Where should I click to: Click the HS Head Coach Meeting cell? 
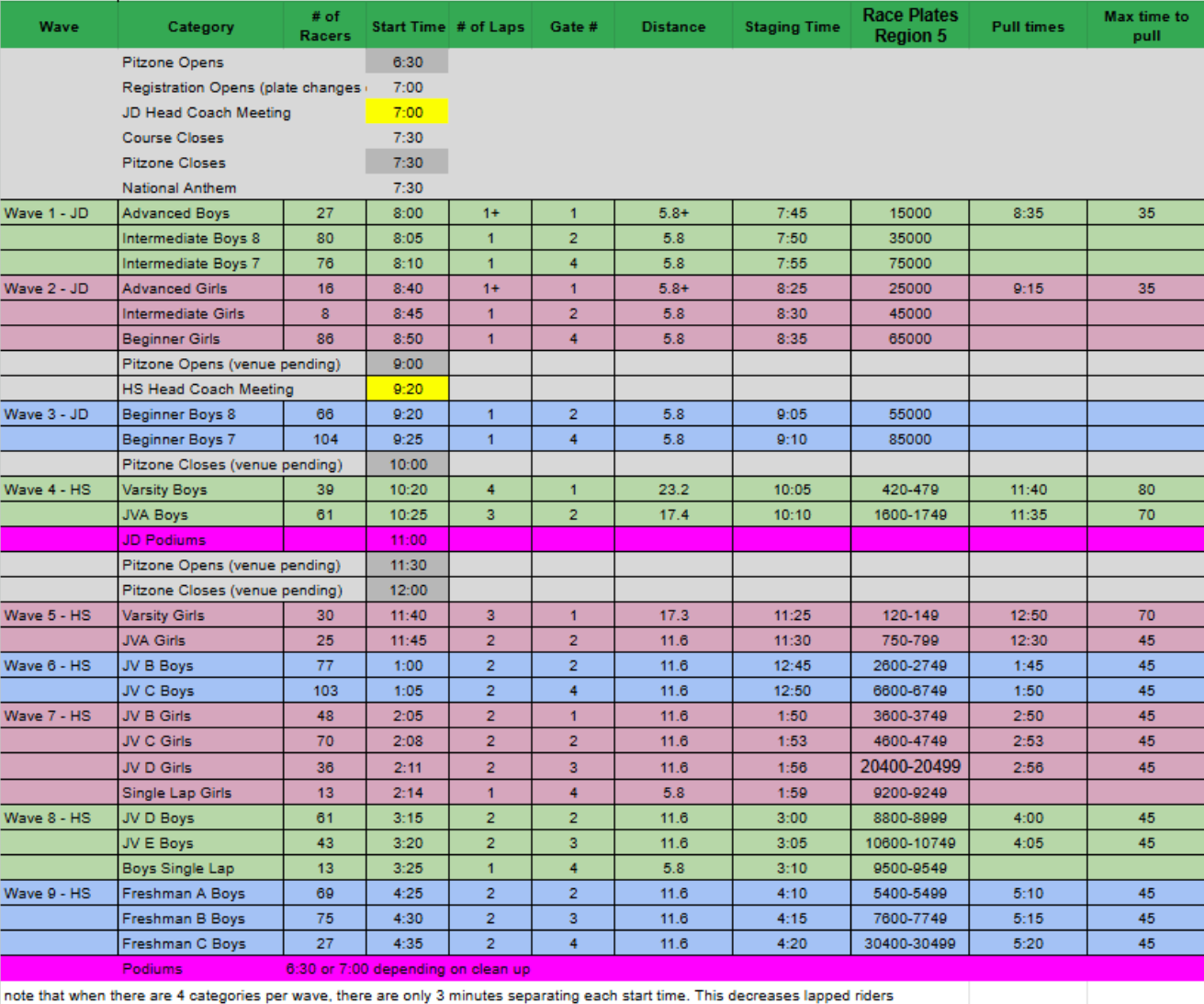coord(242,389)
